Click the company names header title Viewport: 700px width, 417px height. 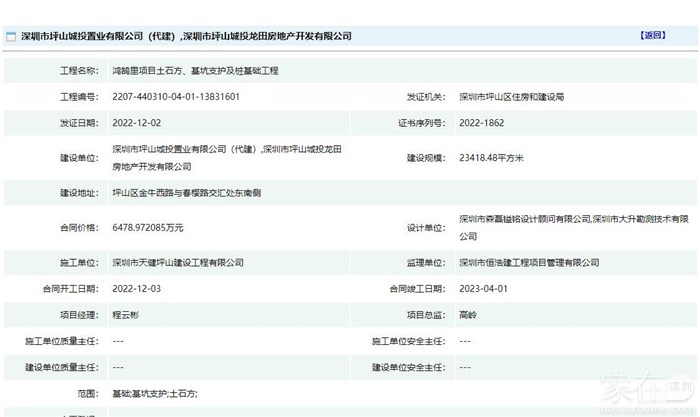pyautogui.click(x=186, y=36)
